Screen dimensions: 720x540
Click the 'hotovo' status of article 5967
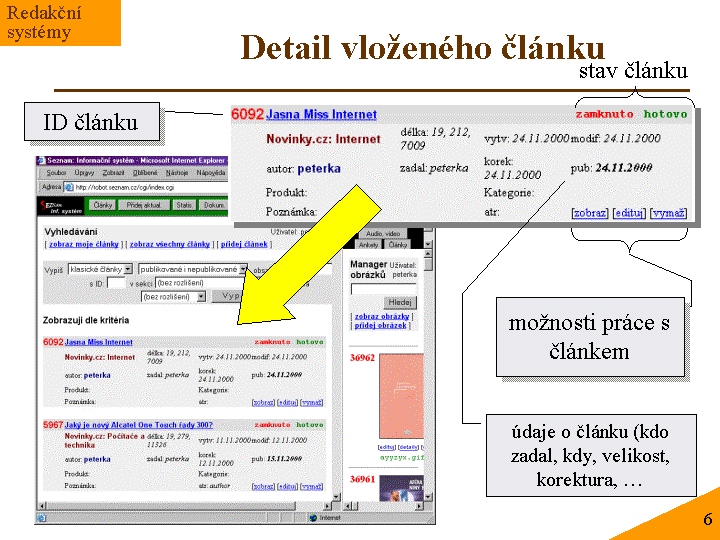click(x=310, y=425)
